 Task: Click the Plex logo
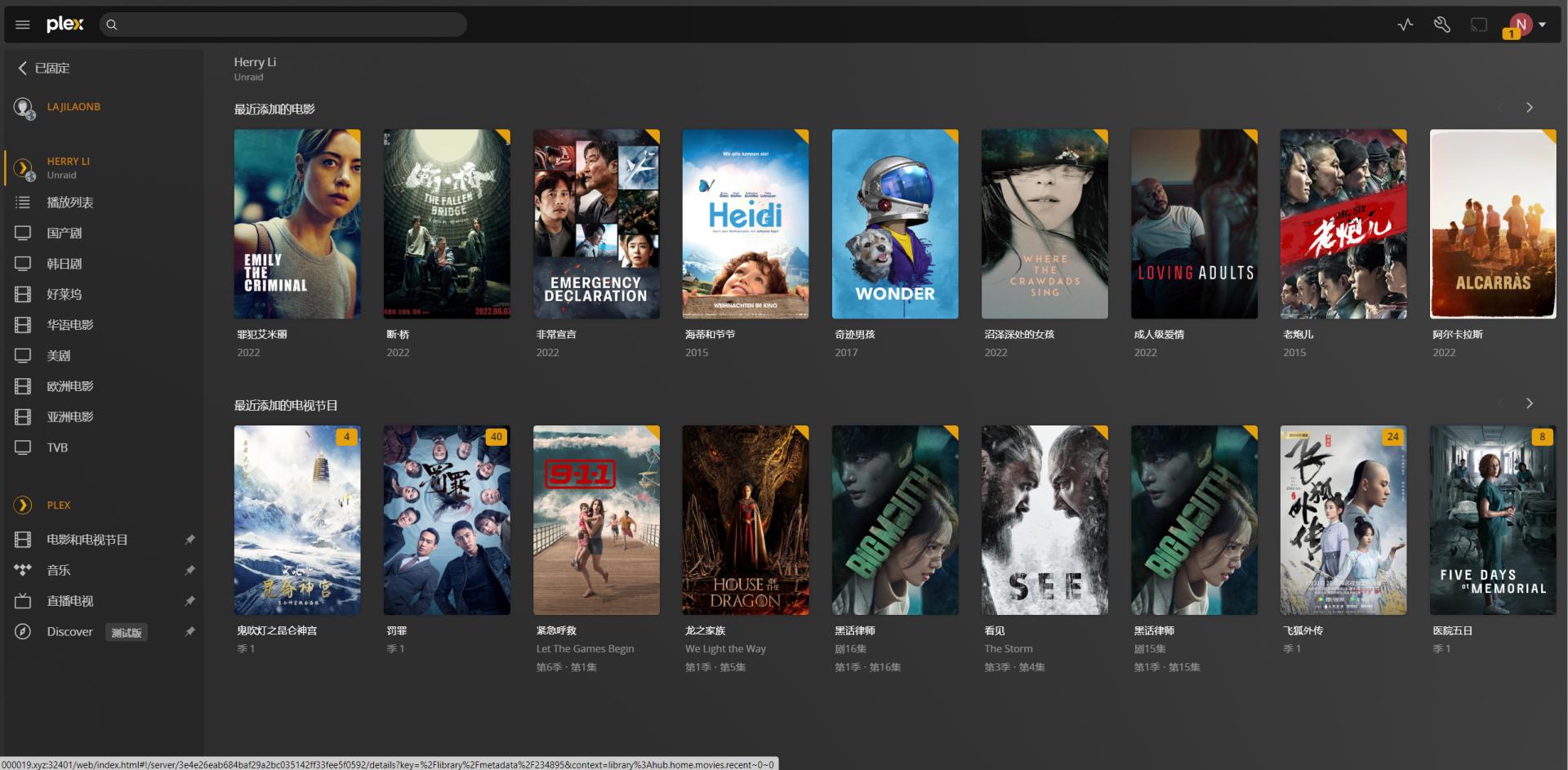tap(65, 24)
